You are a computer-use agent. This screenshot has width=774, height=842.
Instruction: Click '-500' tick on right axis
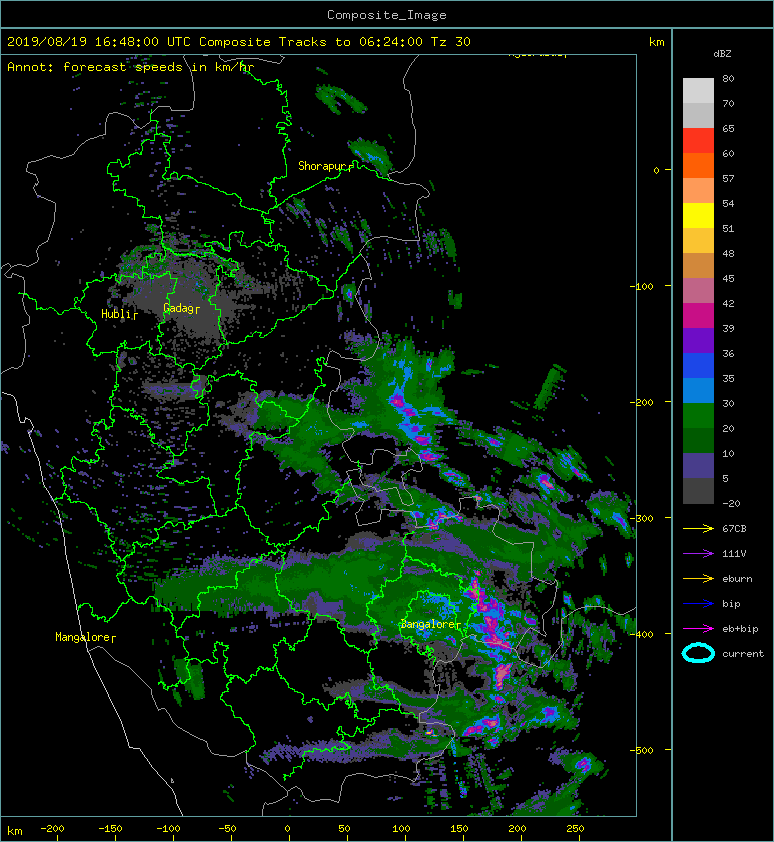point(642,750)
